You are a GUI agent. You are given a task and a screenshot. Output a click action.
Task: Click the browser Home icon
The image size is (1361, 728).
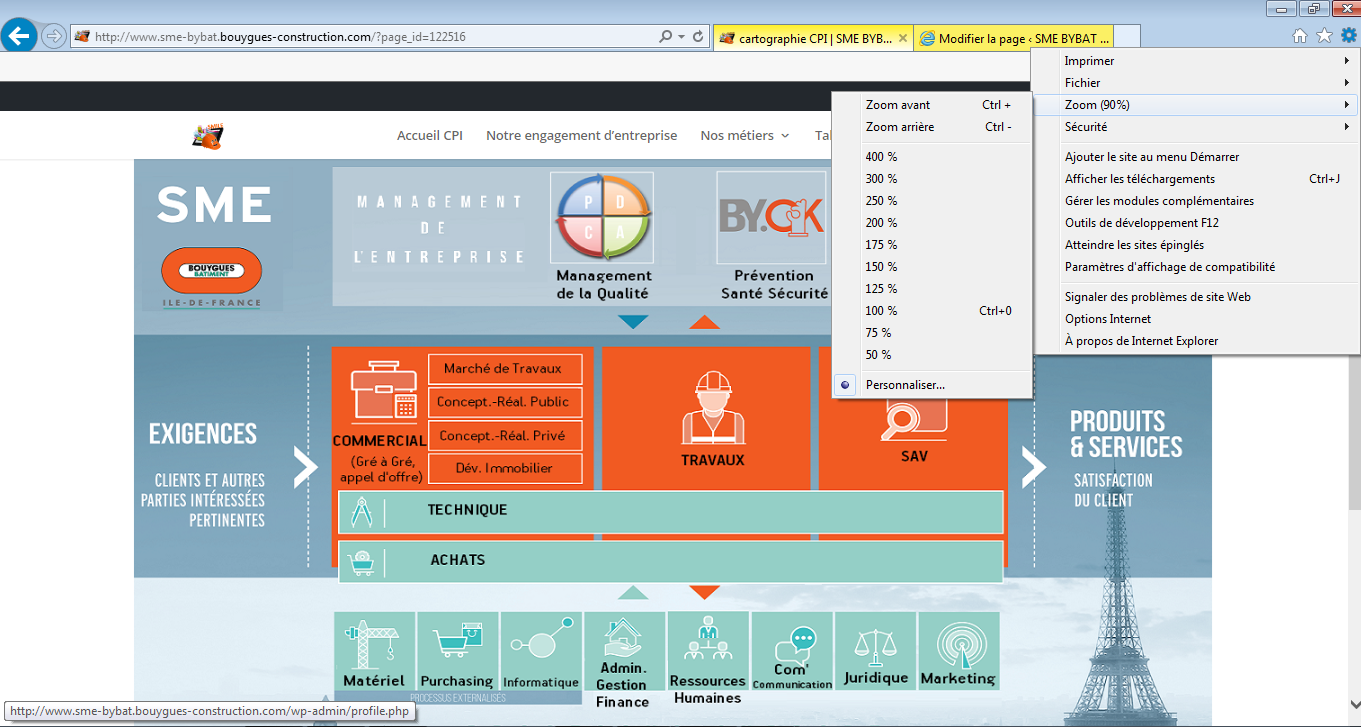[1300, 36]
